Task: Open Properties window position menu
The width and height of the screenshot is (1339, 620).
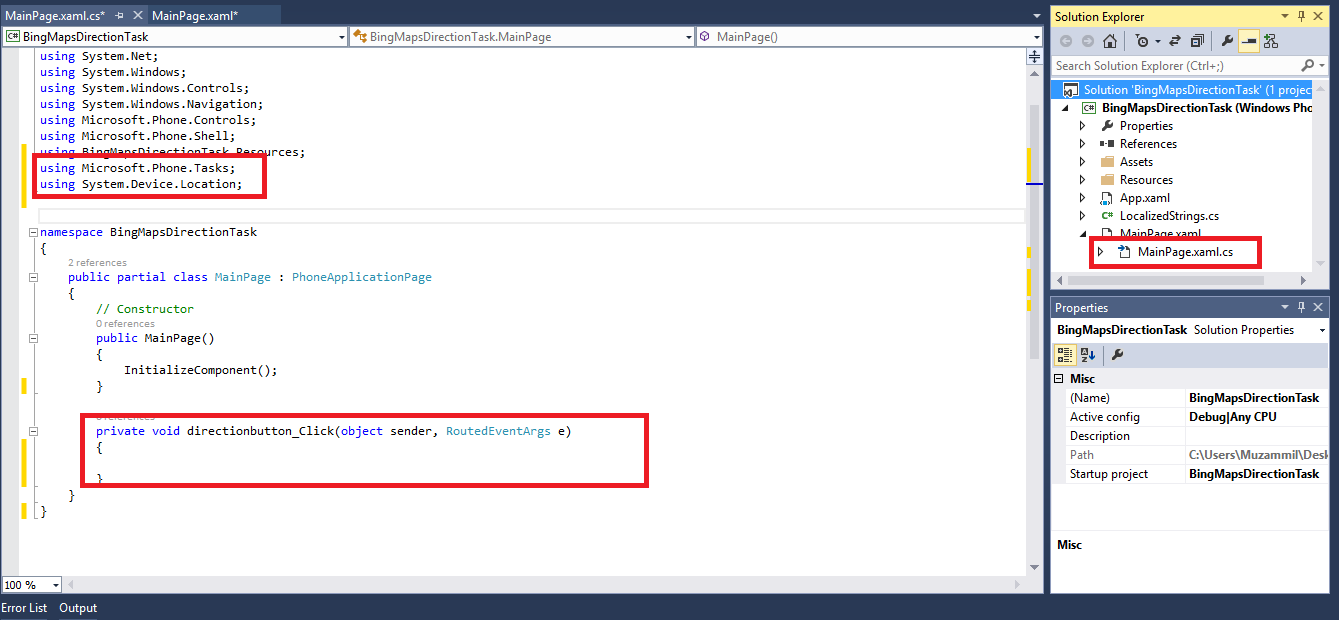Action: 1285,307
